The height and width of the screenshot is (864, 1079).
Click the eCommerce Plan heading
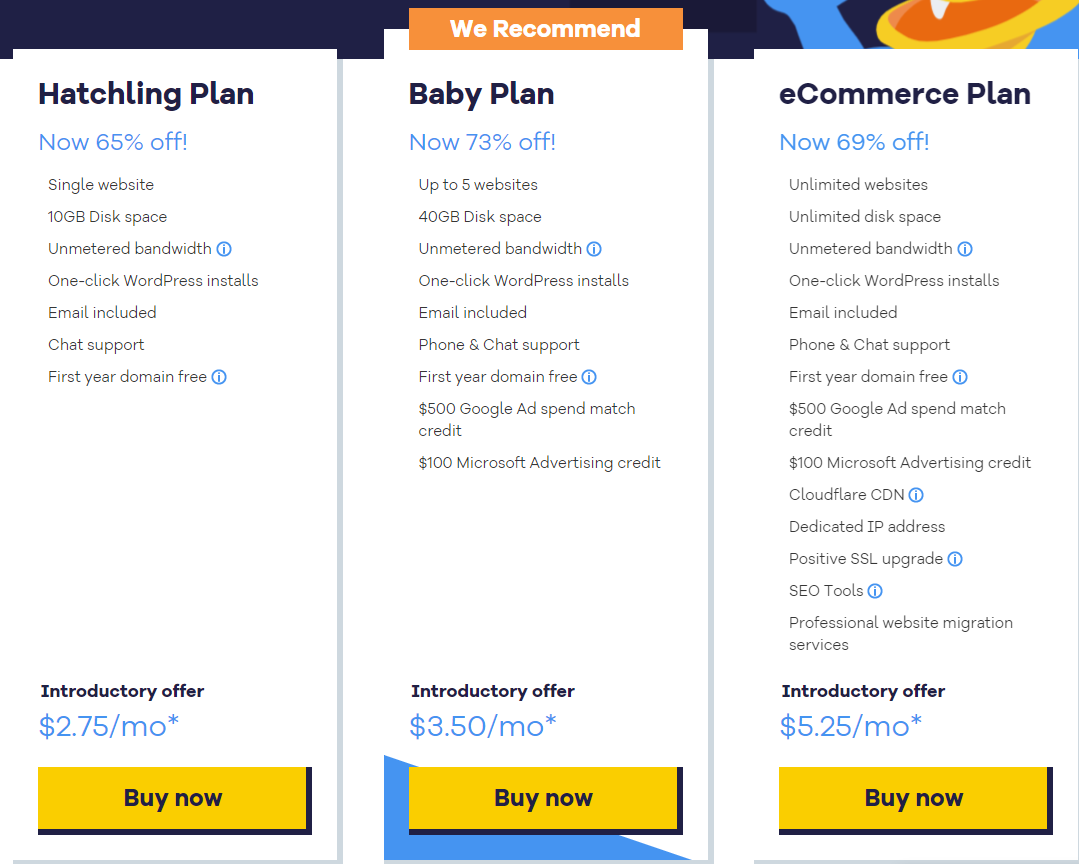click(904, 94)
